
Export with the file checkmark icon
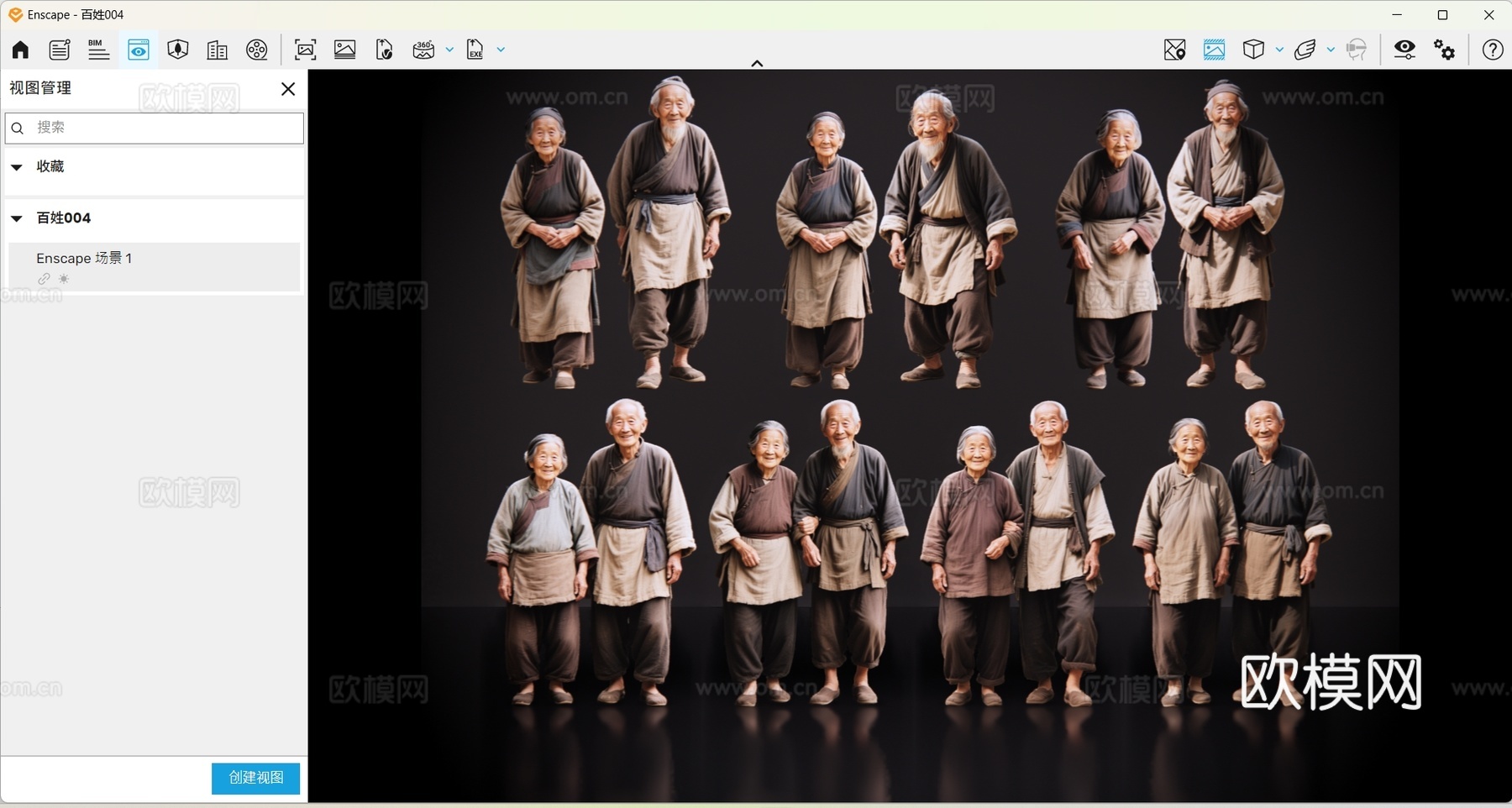click(385, 50)
